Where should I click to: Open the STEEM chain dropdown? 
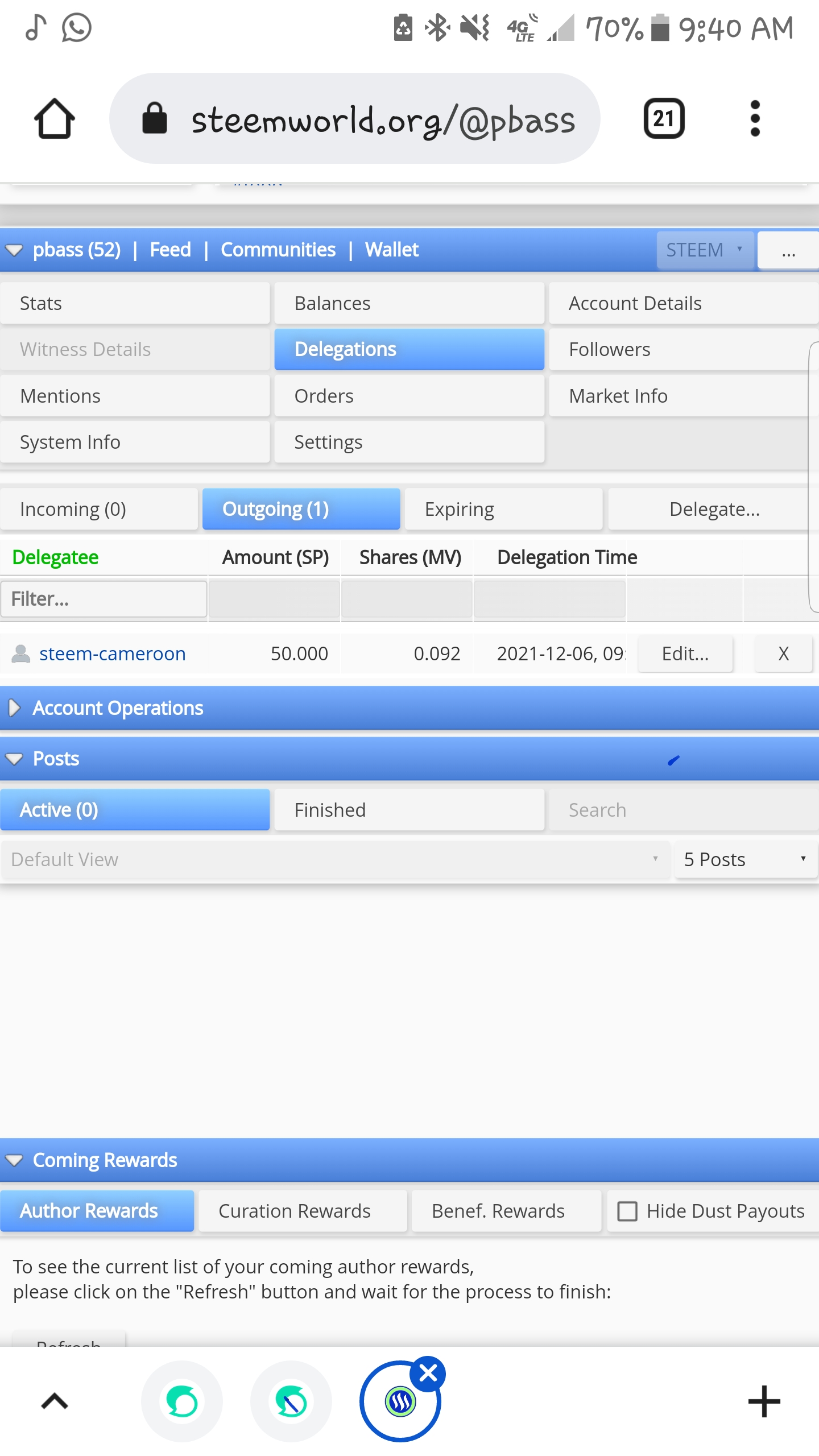point(705,250)
